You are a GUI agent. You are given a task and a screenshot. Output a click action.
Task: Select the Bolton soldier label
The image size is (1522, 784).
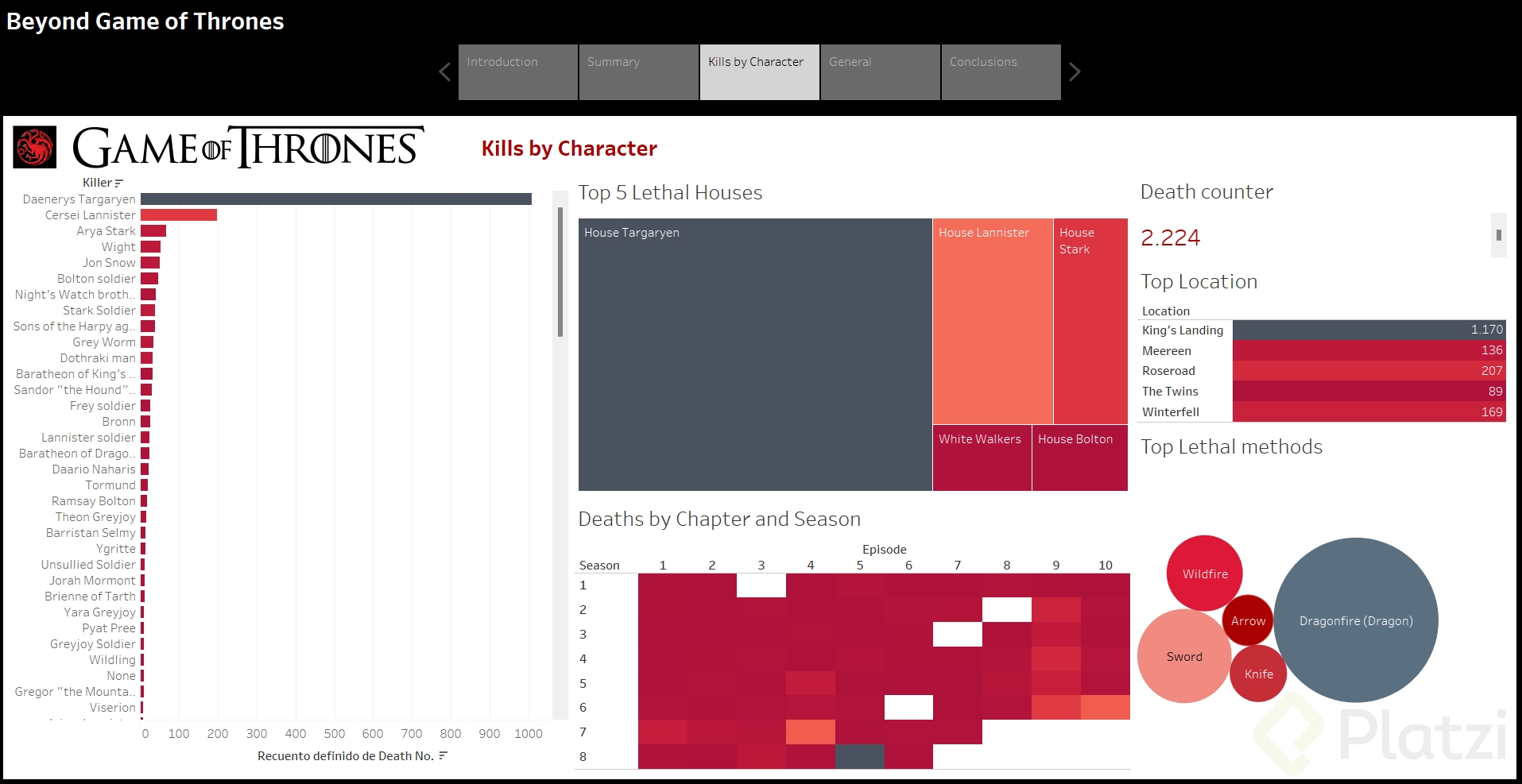(96, 279)
